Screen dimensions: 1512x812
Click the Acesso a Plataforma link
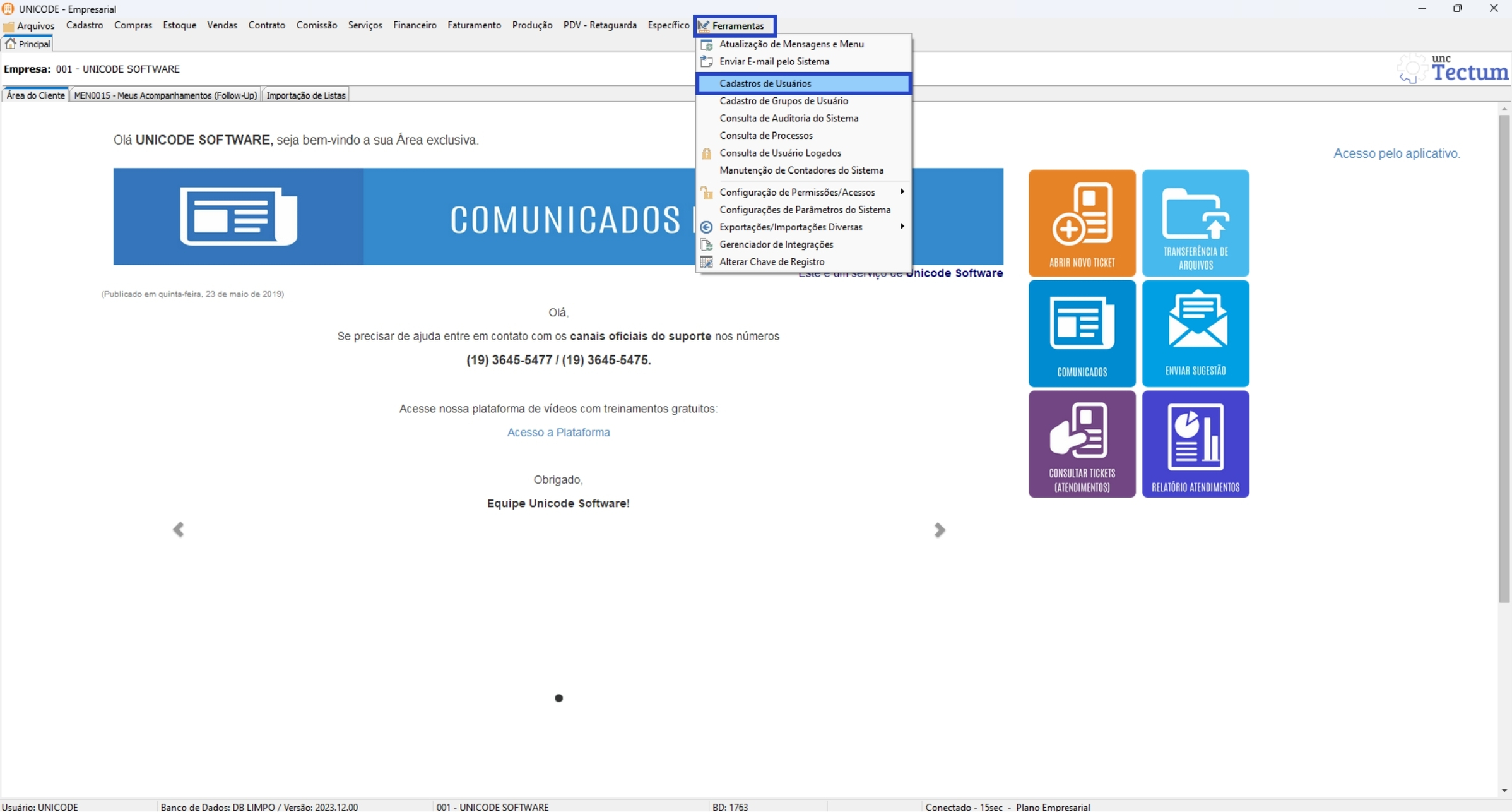click(558, 433)
